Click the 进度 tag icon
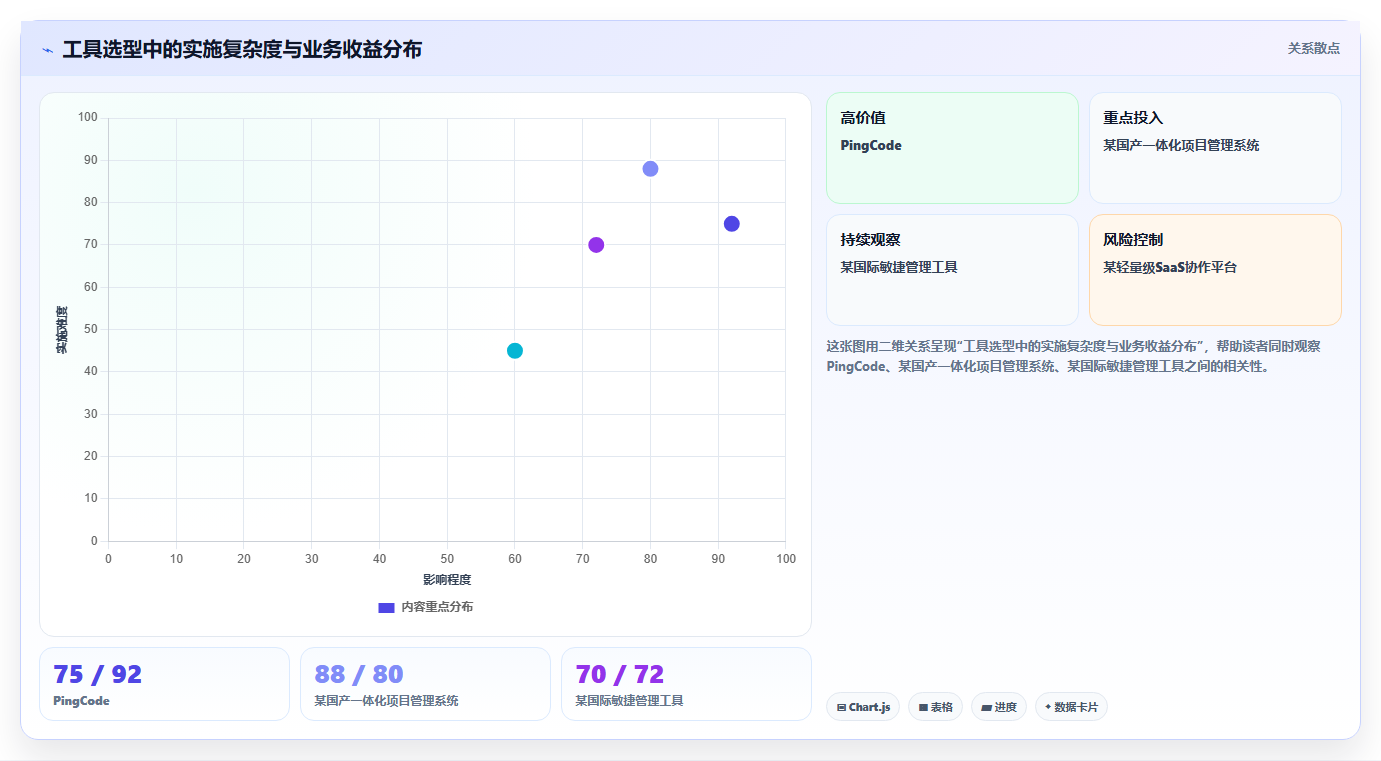 [x=986, y=708]
